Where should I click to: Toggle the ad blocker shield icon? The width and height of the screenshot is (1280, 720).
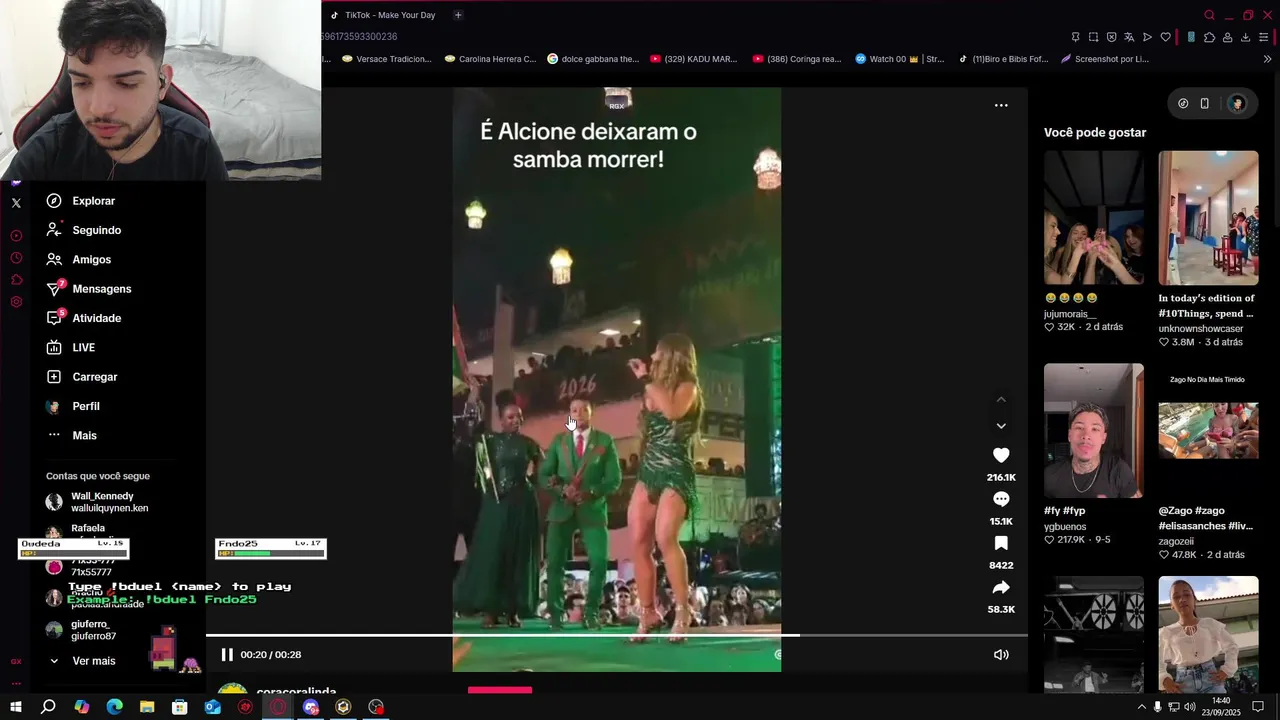pos(1111,37)
